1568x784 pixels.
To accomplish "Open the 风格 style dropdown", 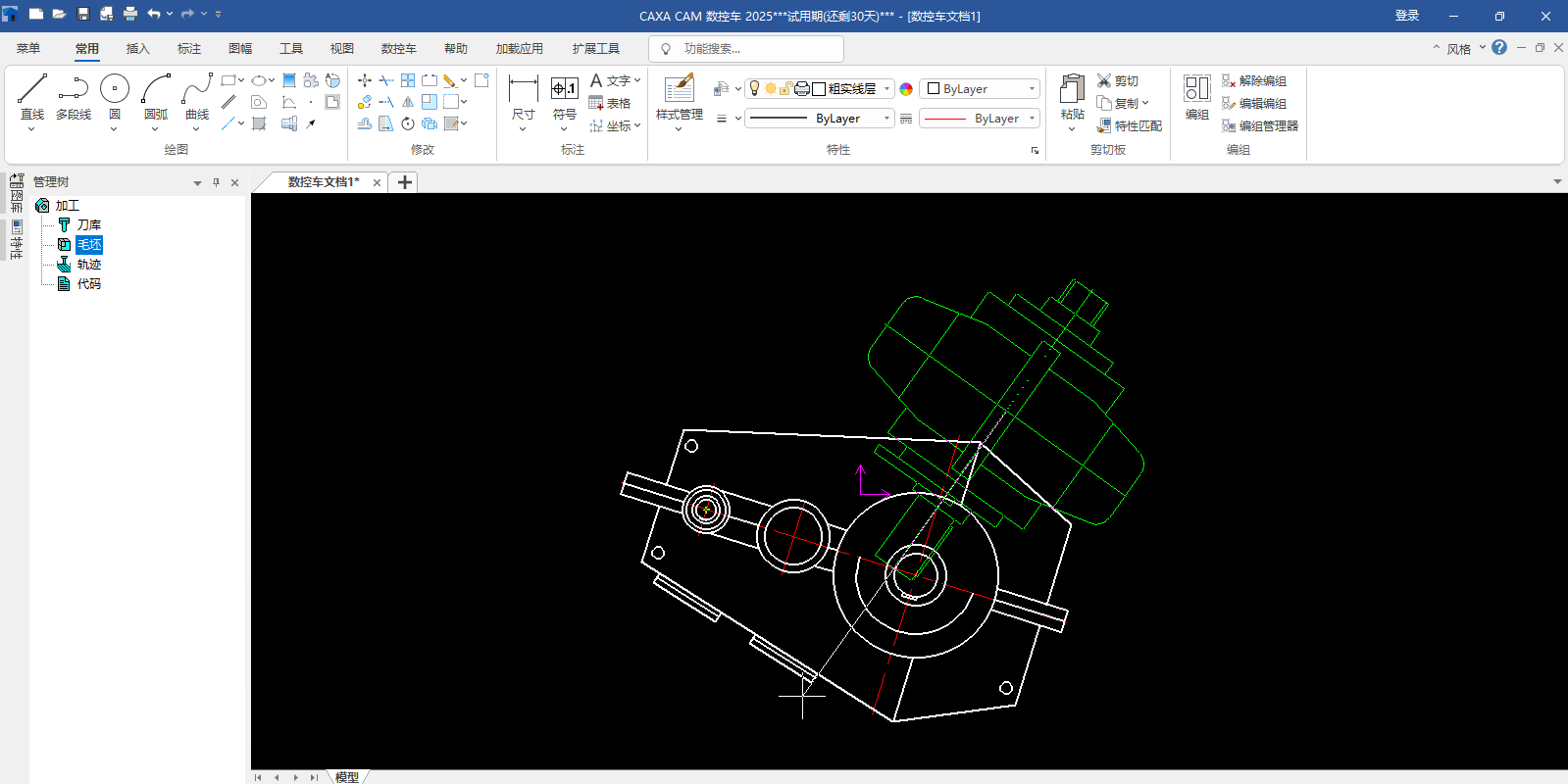I will click(x=1459, y=49).
